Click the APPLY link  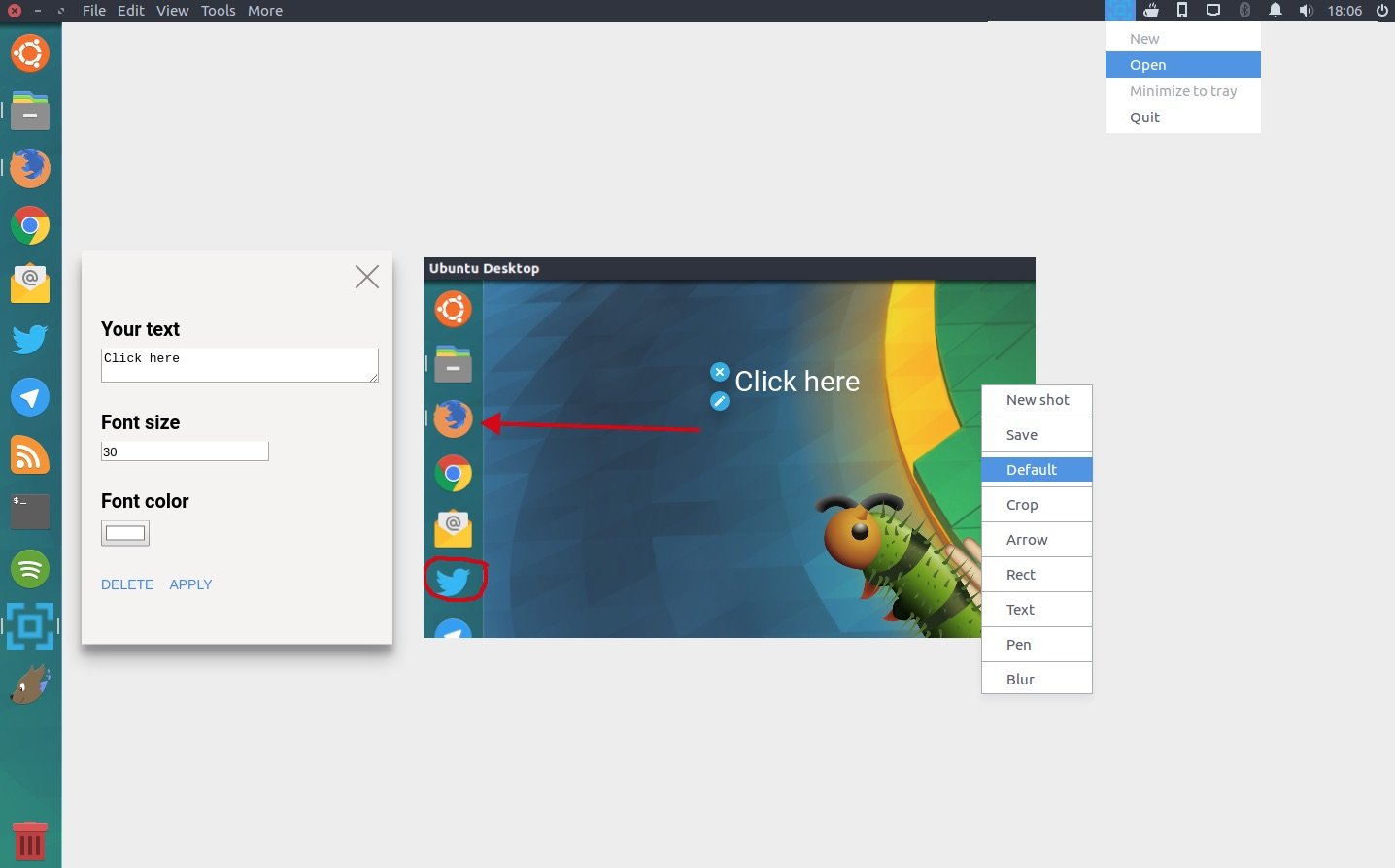[x=190, y=584]
